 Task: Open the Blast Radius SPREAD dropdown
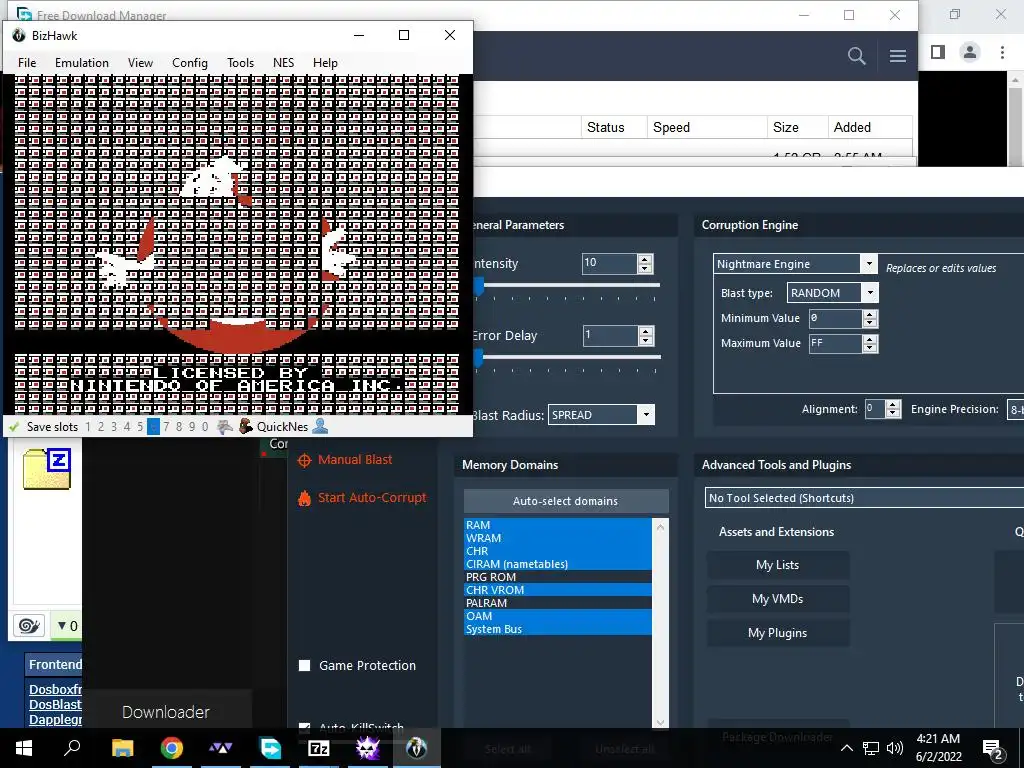tap(646, 415)
